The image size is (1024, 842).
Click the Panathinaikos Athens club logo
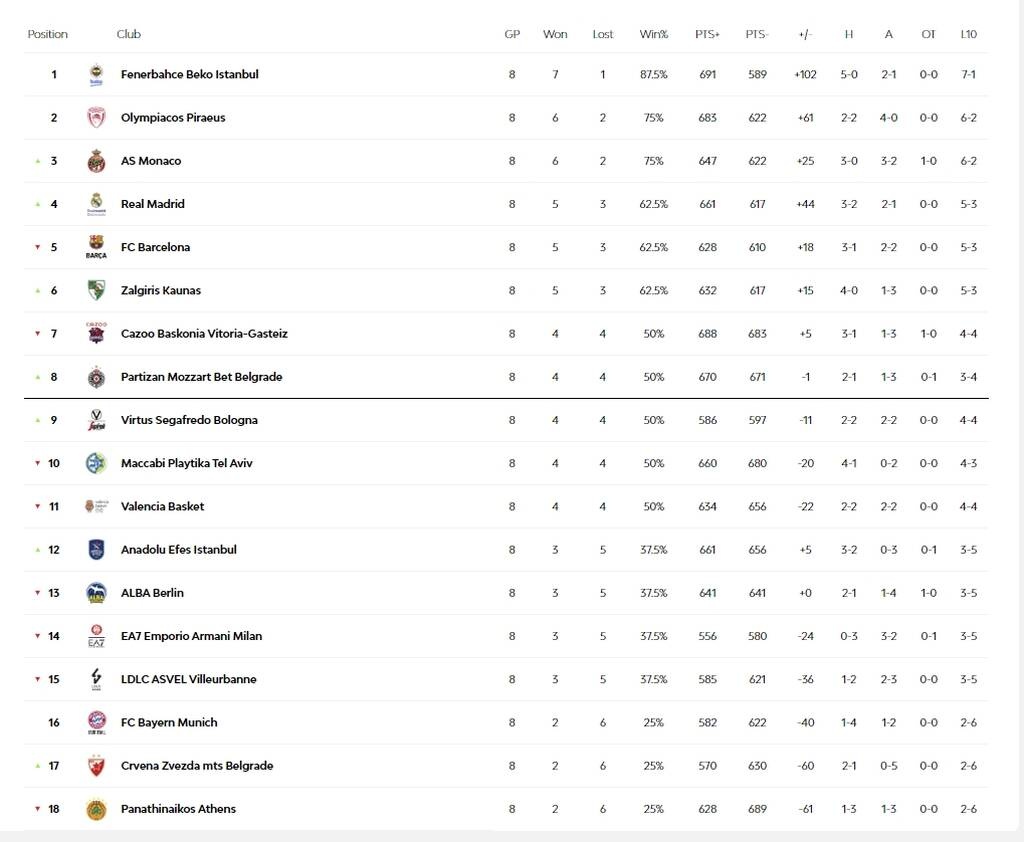tap(96, 809)
